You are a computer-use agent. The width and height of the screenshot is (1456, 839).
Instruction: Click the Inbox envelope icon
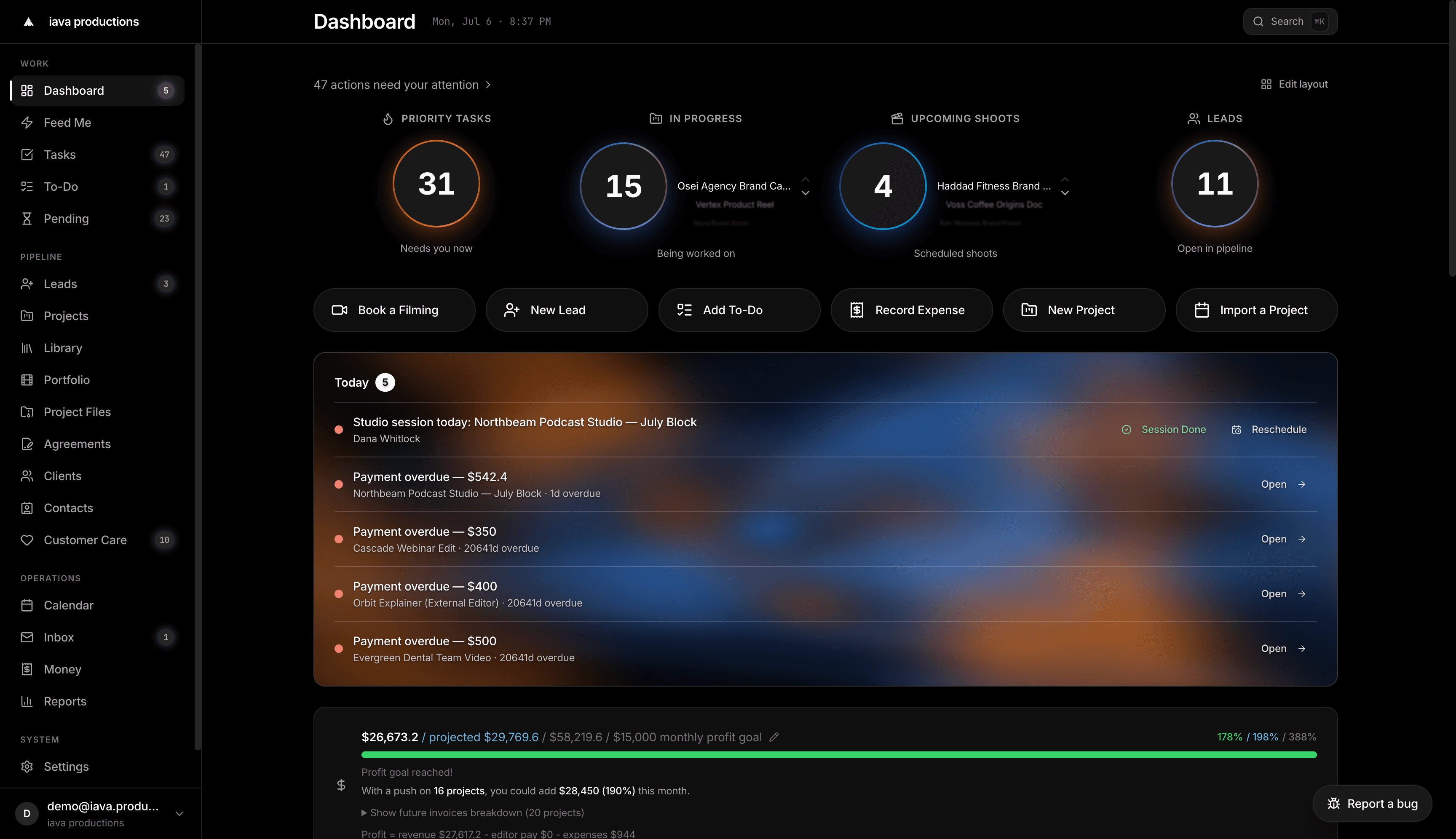coord(27,637)
